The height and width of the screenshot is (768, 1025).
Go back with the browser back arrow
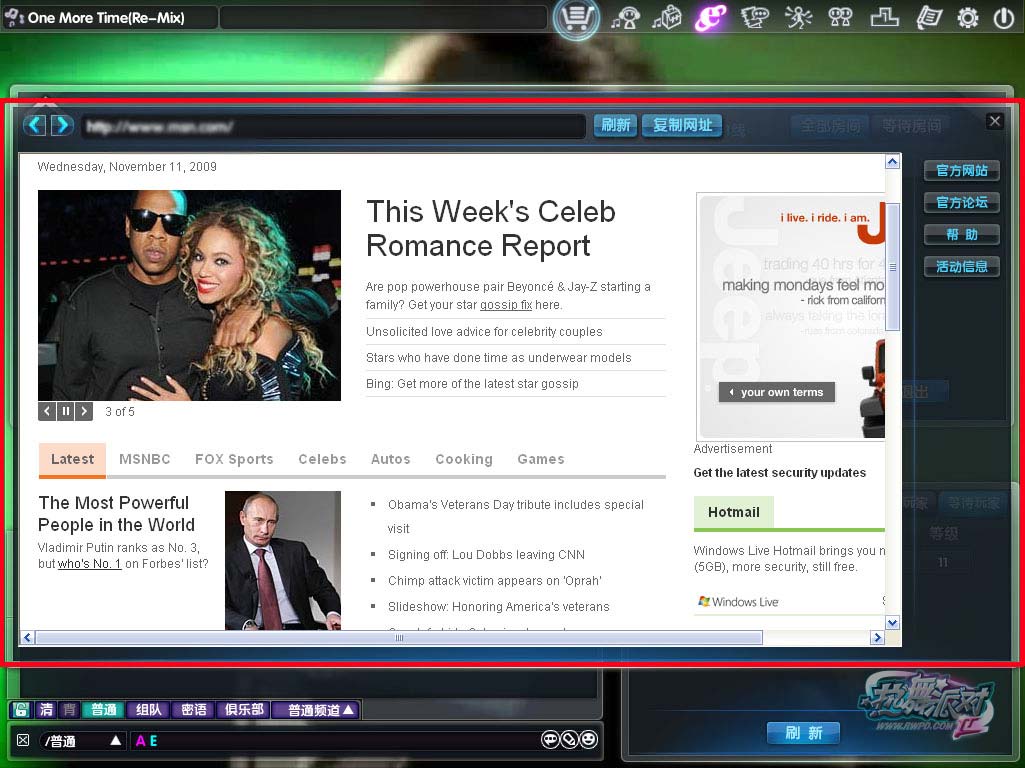(x=35, y=125)
